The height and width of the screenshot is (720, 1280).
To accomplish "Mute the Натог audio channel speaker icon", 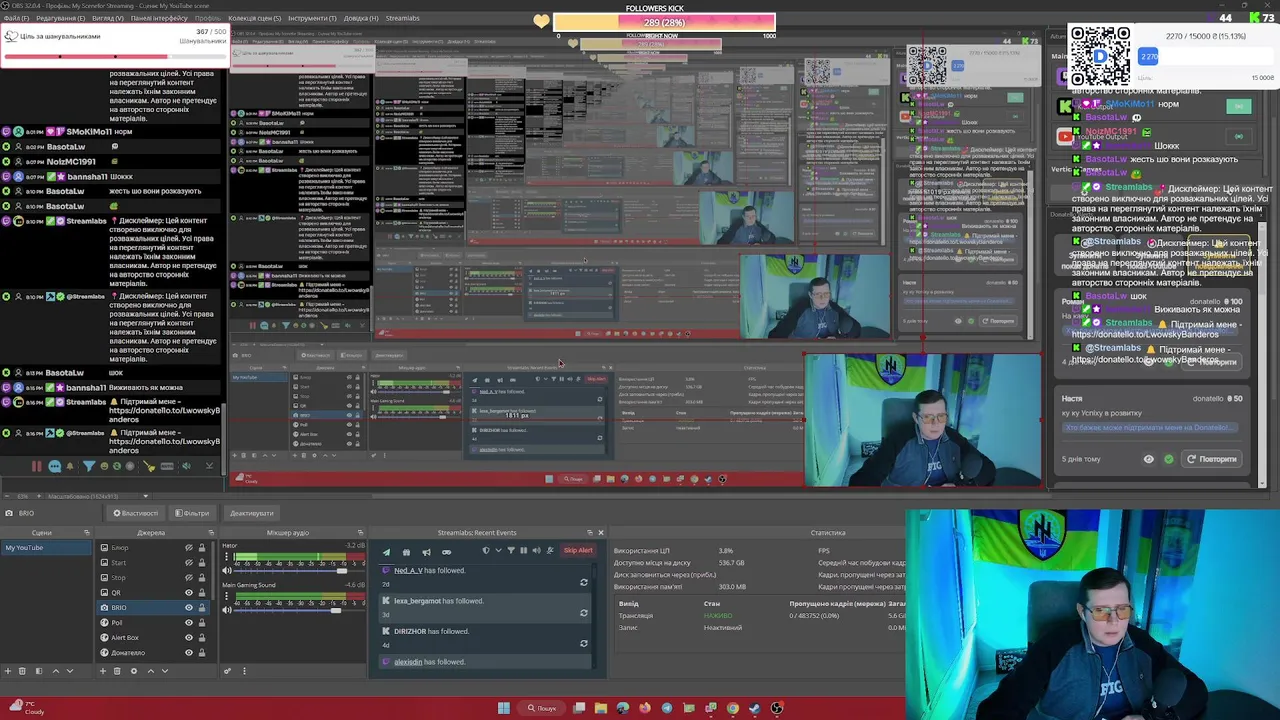I will tap(227, 570).
